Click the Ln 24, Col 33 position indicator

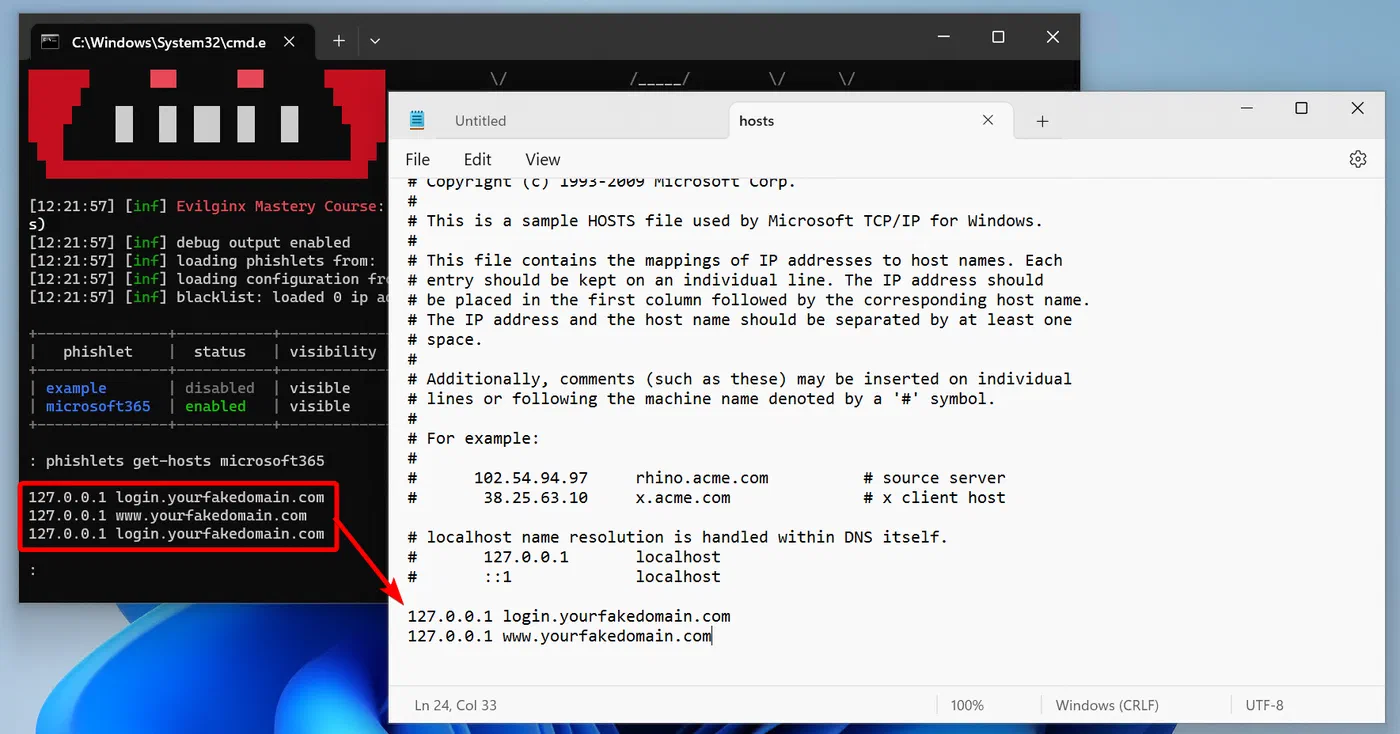456,705
